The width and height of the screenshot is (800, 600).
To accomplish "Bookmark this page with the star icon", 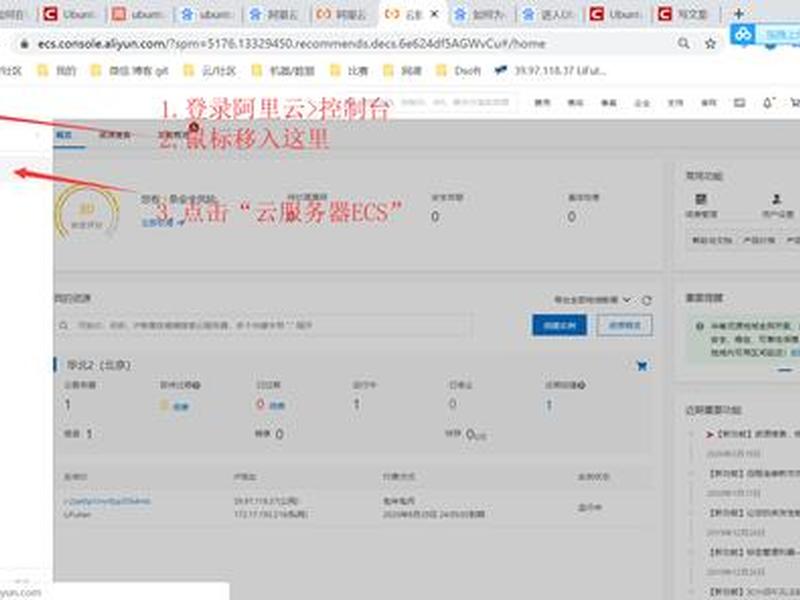I will [x=711, y=44].
